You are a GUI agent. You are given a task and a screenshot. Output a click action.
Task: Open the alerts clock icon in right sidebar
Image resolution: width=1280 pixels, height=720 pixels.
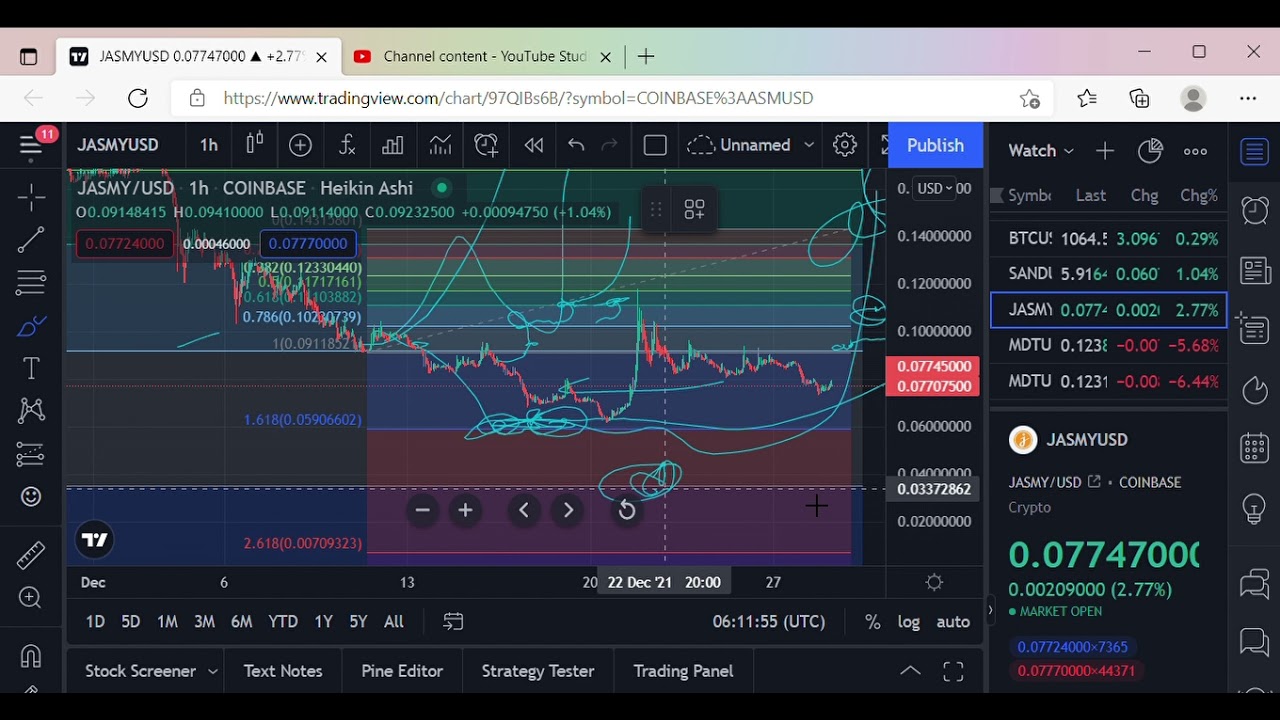pyautogui.click(x=1254, y=210)
